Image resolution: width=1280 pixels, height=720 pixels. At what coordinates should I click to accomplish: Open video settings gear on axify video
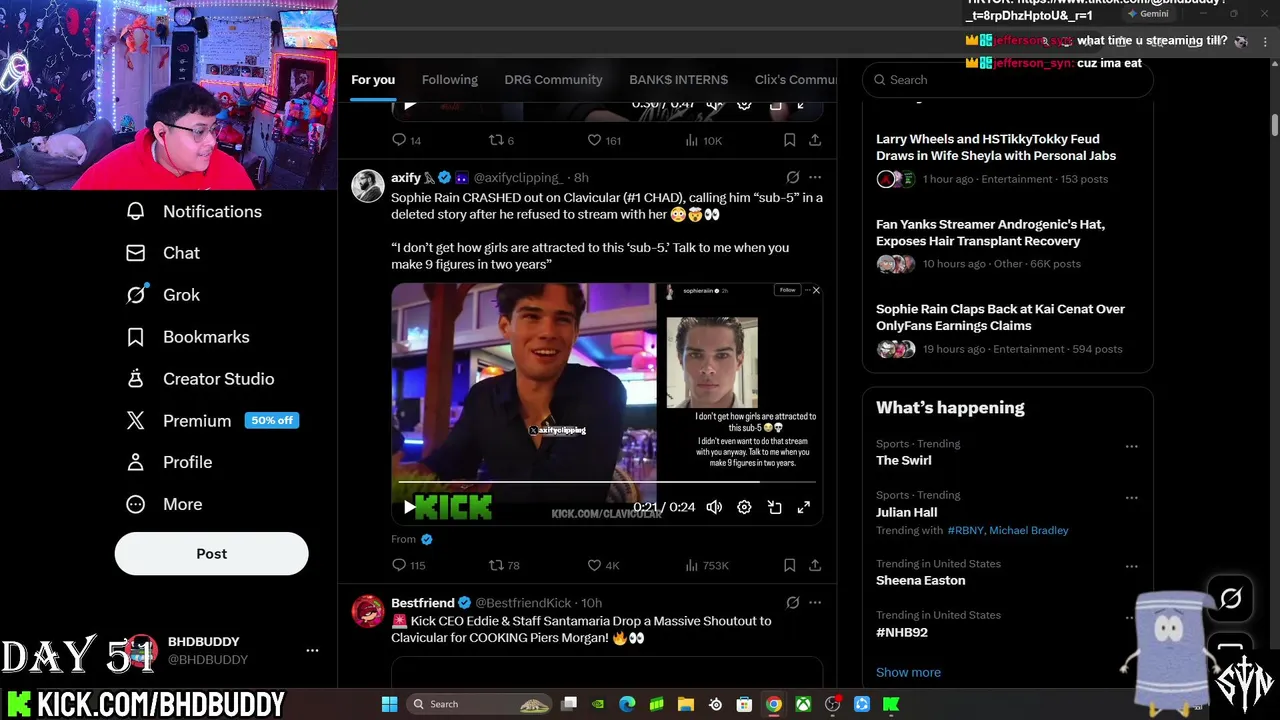pos(744,507)
